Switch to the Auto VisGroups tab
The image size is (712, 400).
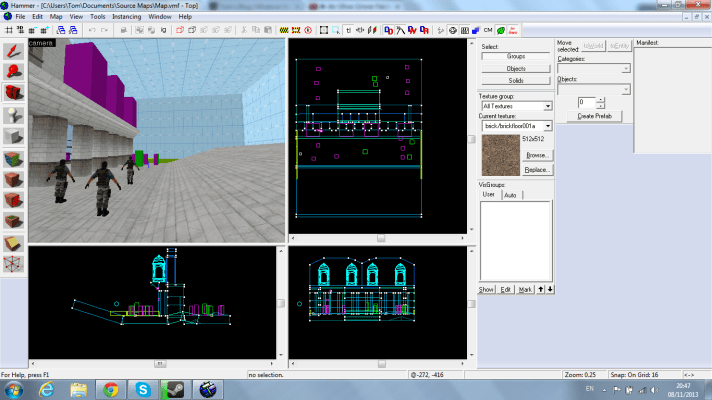[509, 194]
